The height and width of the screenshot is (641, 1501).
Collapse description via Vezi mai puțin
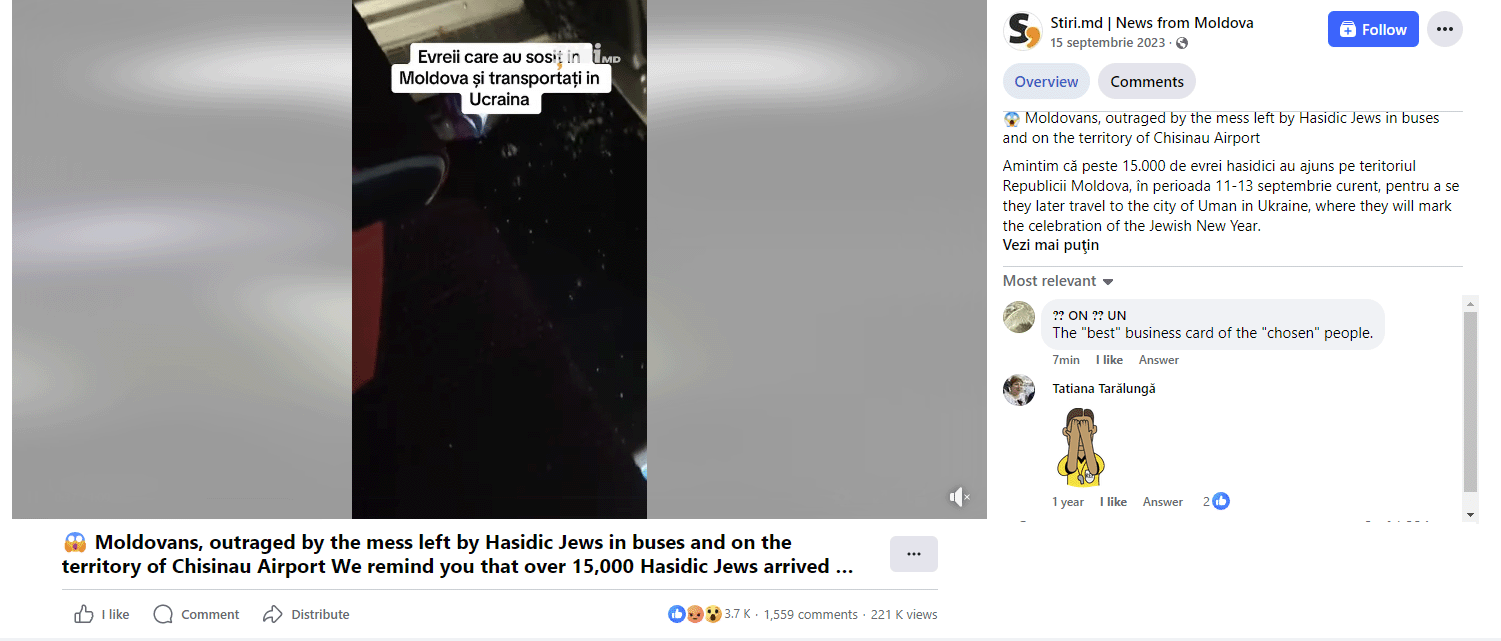[x=1051, y=245]
